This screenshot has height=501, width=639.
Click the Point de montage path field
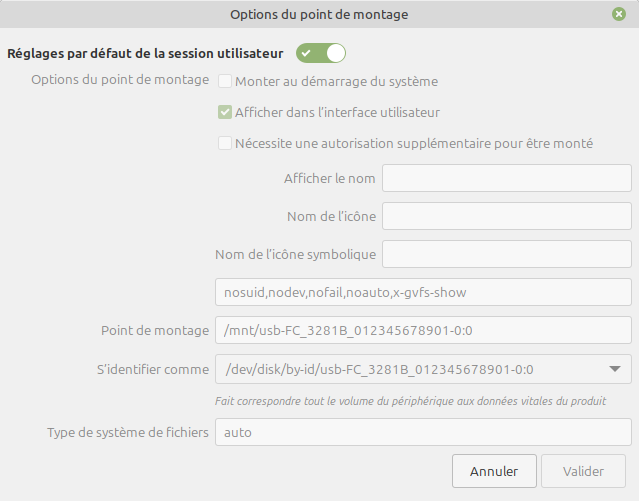point(422,330)
